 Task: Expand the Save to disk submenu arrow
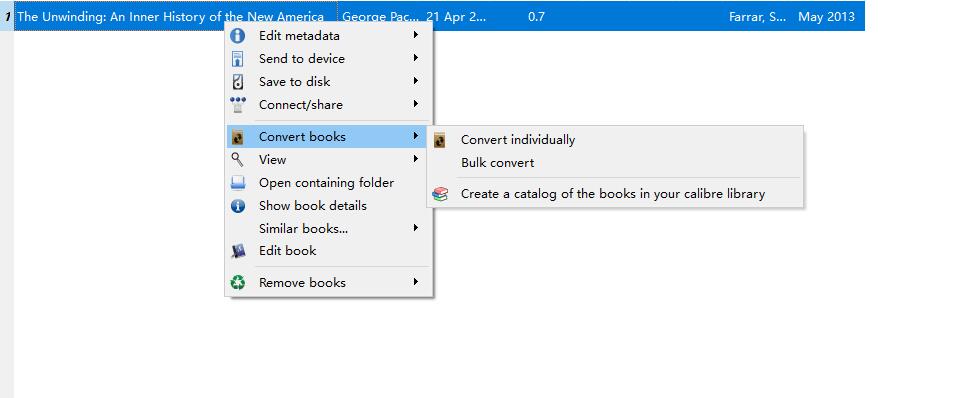click(x=415, y=81)
